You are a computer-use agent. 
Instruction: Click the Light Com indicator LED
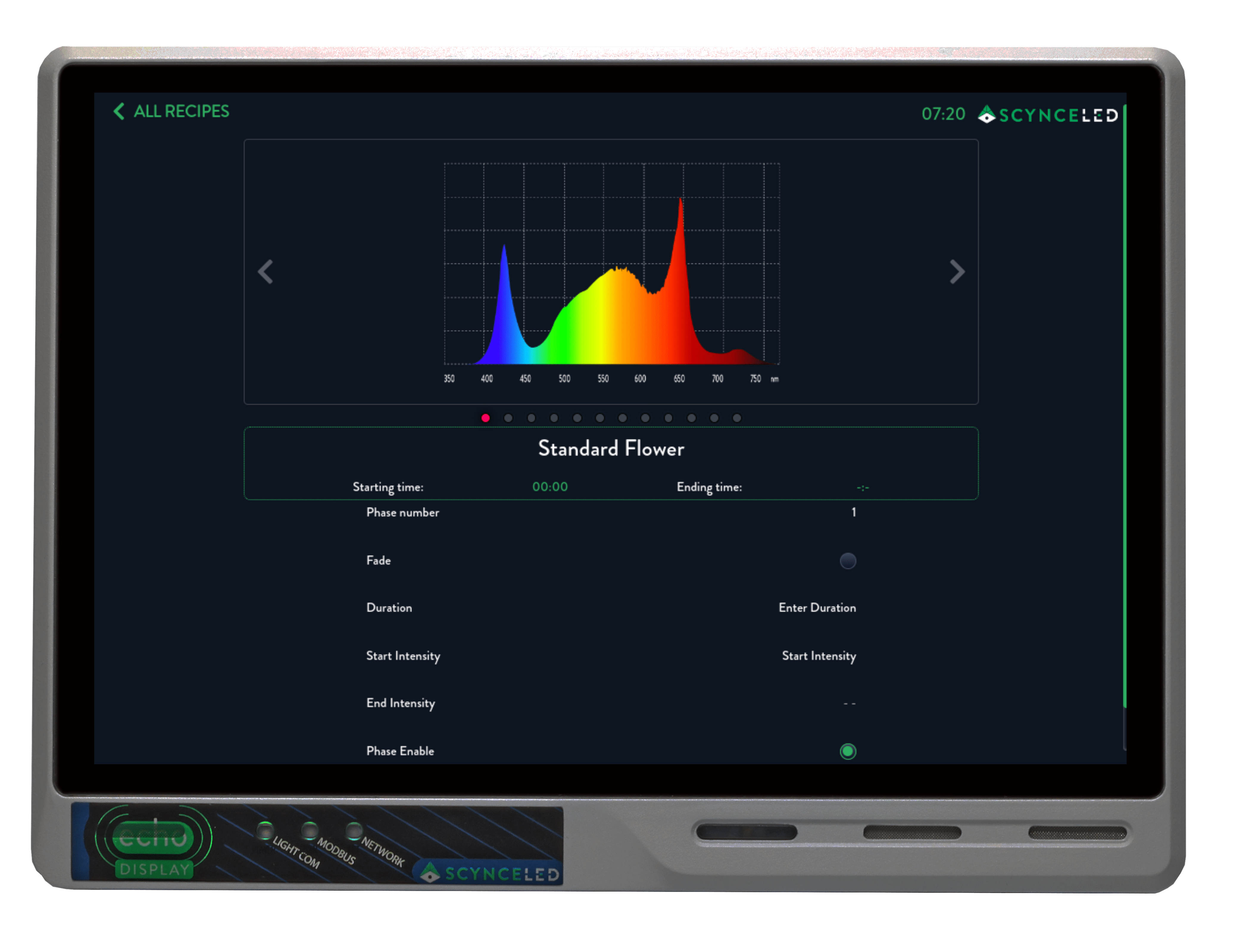pos(265,831)
